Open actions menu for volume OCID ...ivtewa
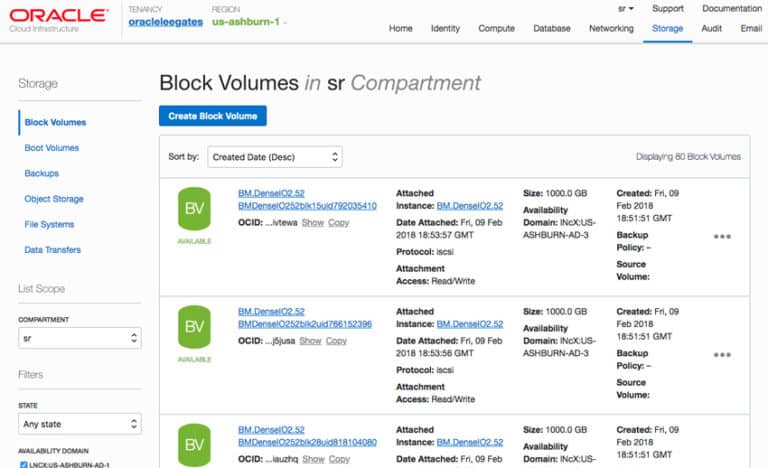768x468 pixels. click(x=722, y=237)
